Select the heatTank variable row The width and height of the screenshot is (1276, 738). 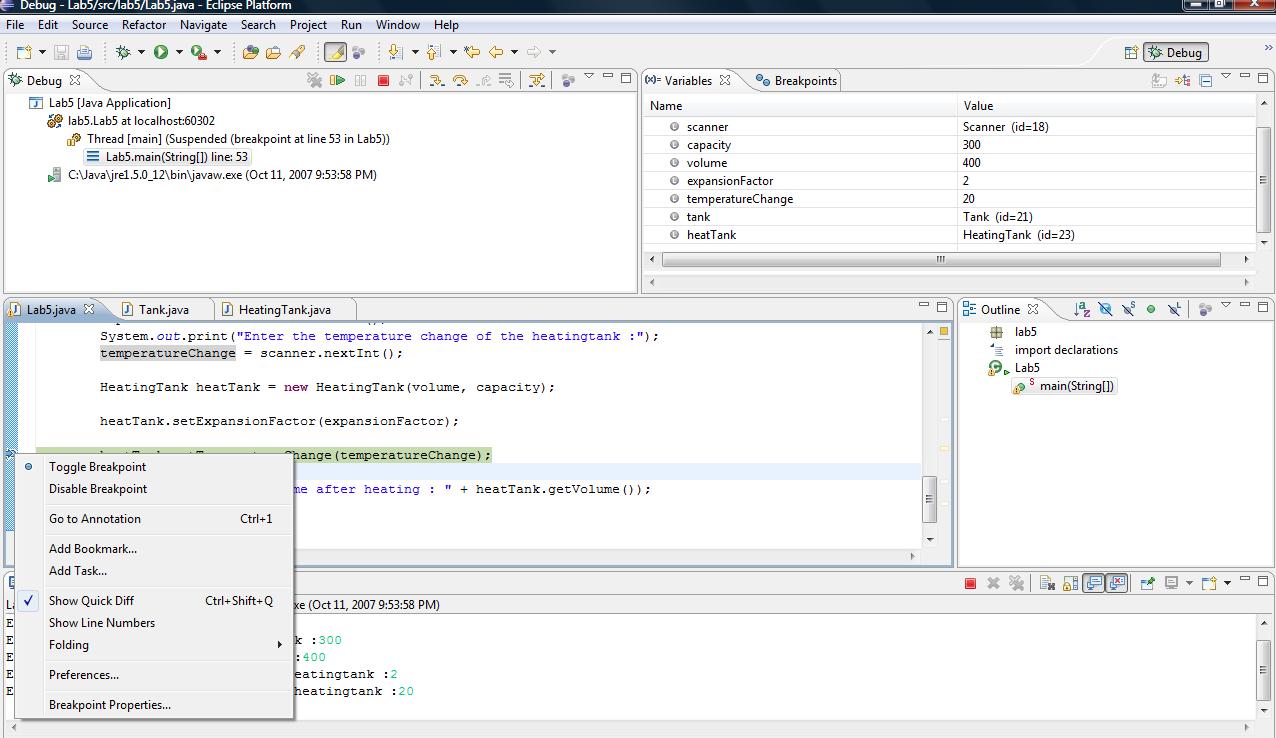711,235
